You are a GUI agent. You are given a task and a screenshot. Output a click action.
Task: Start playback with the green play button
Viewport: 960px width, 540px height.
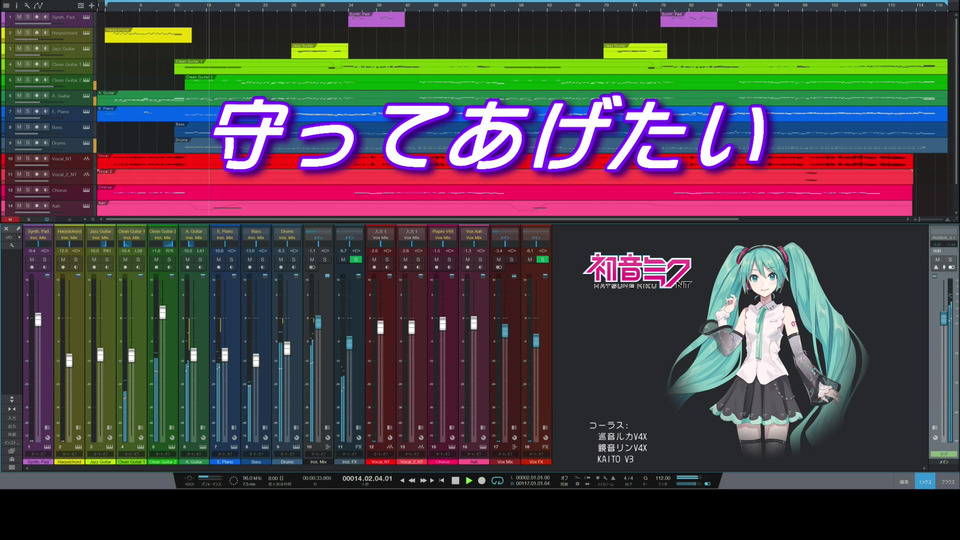pos(468,481)
